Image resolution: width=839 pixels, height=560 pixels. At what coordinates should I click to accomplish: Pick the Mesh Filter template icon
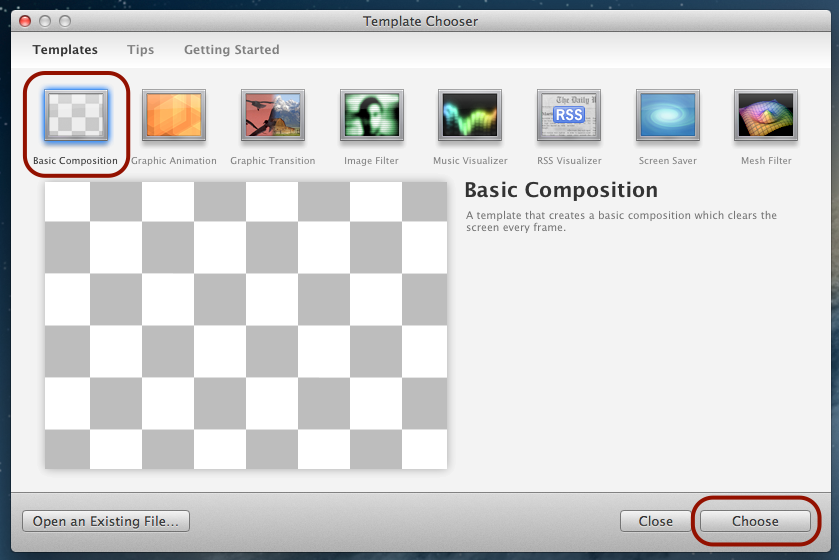(x=766, y=115)
